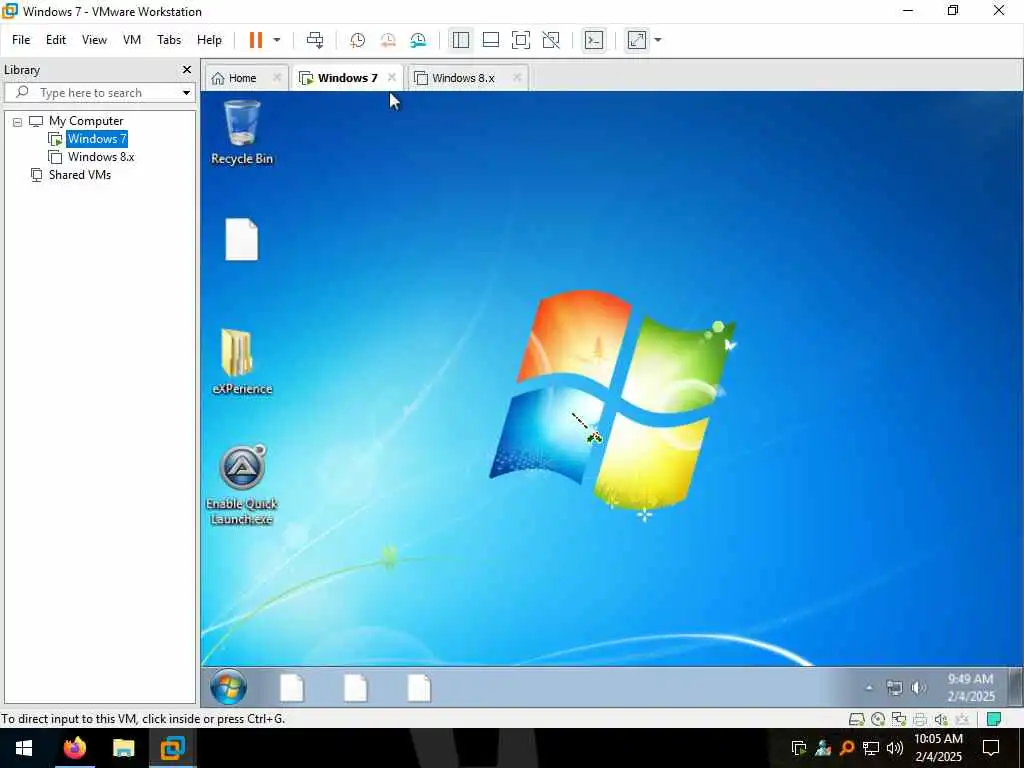This screenshot has height=768, width=1024.
Task: Collapse the My Computer tree node
Action: tap(18, 121)
